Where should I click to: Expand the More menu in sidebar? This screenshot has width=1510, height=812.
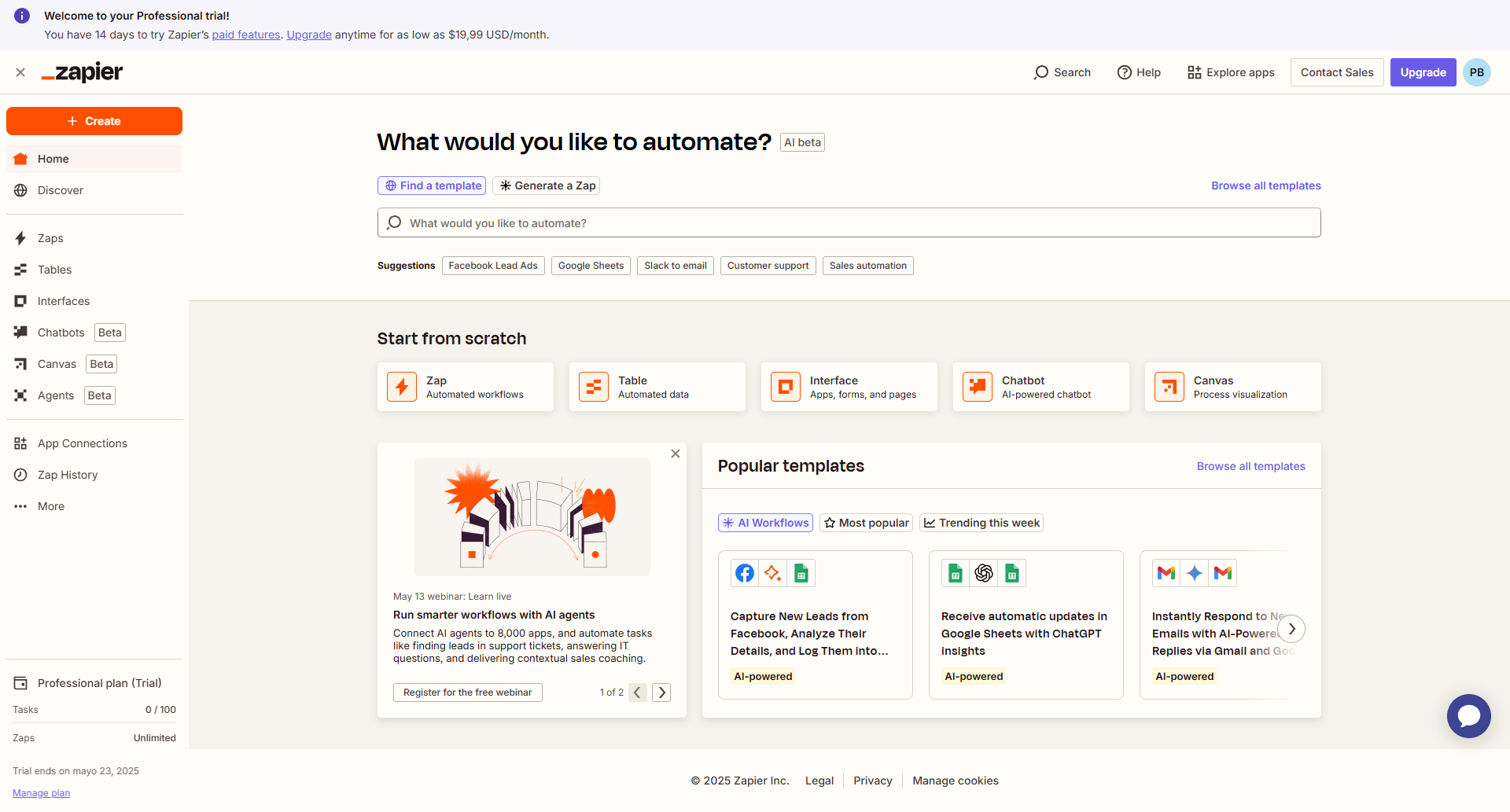point(94,506)
